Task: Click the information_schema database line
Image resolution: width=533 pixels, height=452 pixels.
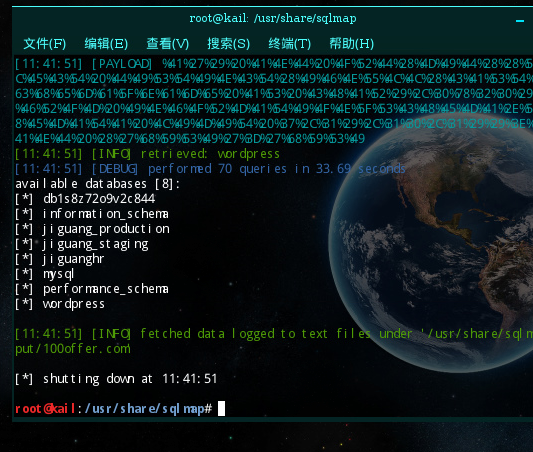Action: (x=92, y=214)
